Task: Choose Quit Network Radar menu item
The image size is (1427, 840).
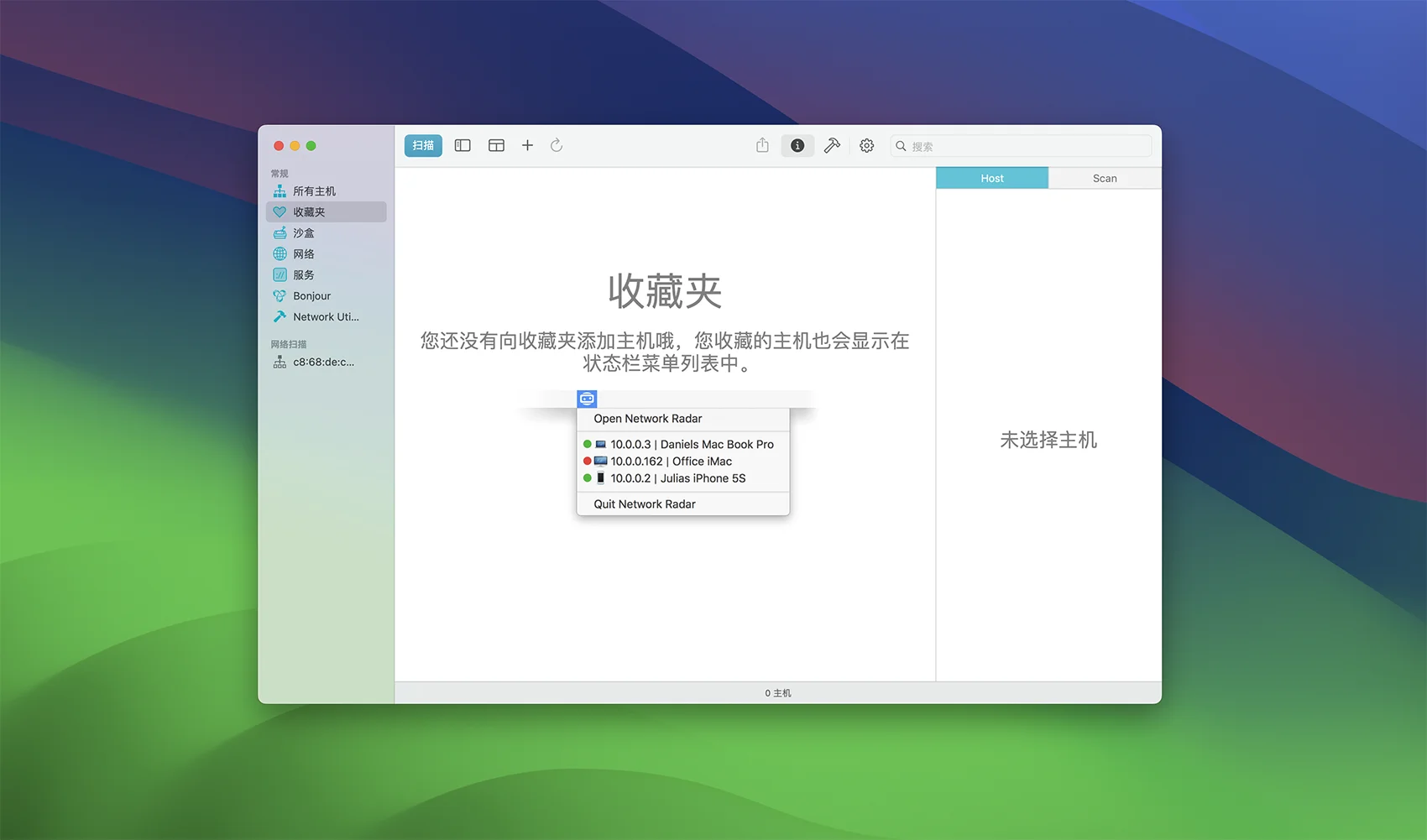Action: click(683, 504)
